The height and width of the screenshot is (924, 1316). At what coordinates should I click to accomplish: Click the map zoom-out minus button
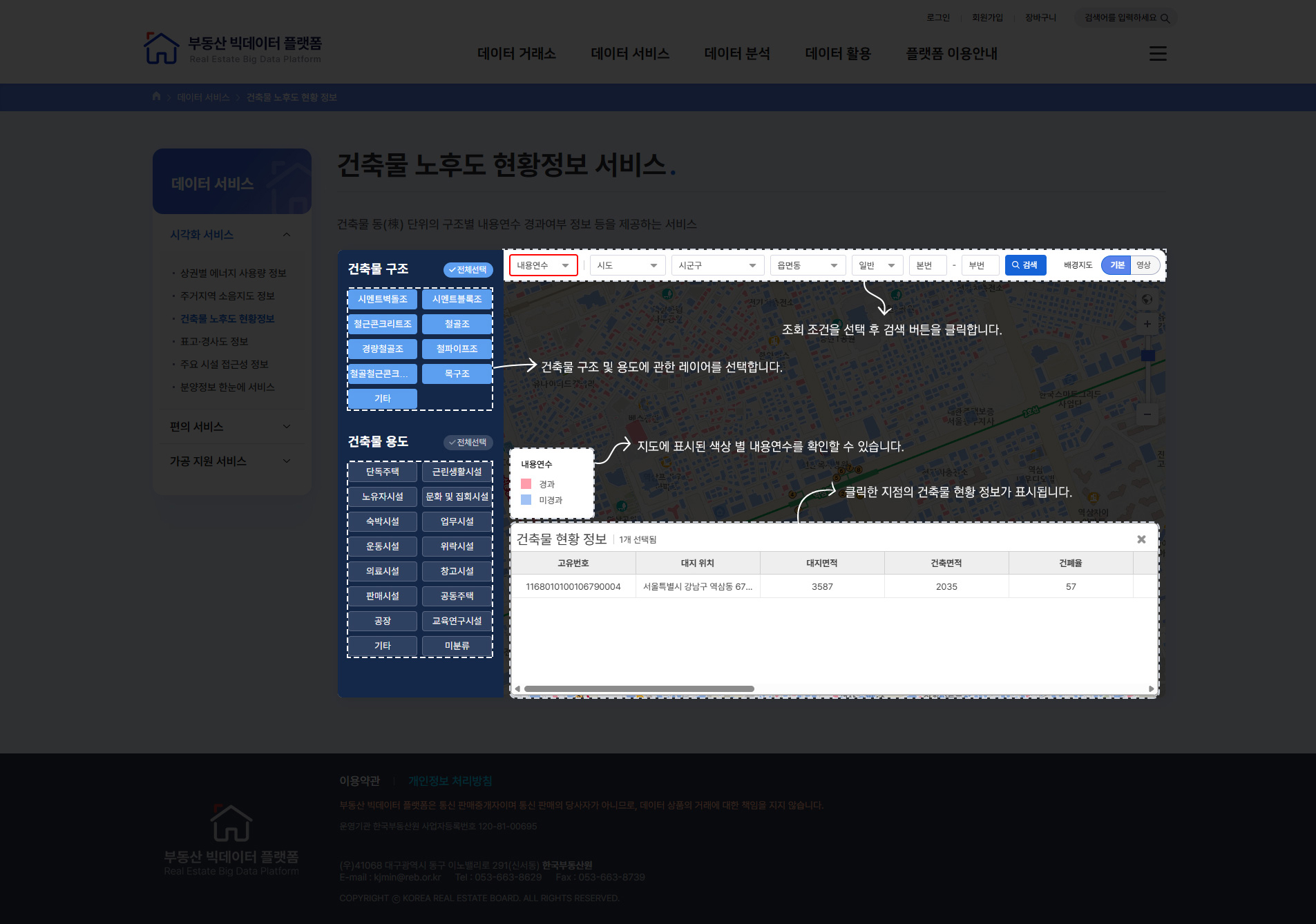1147,414
